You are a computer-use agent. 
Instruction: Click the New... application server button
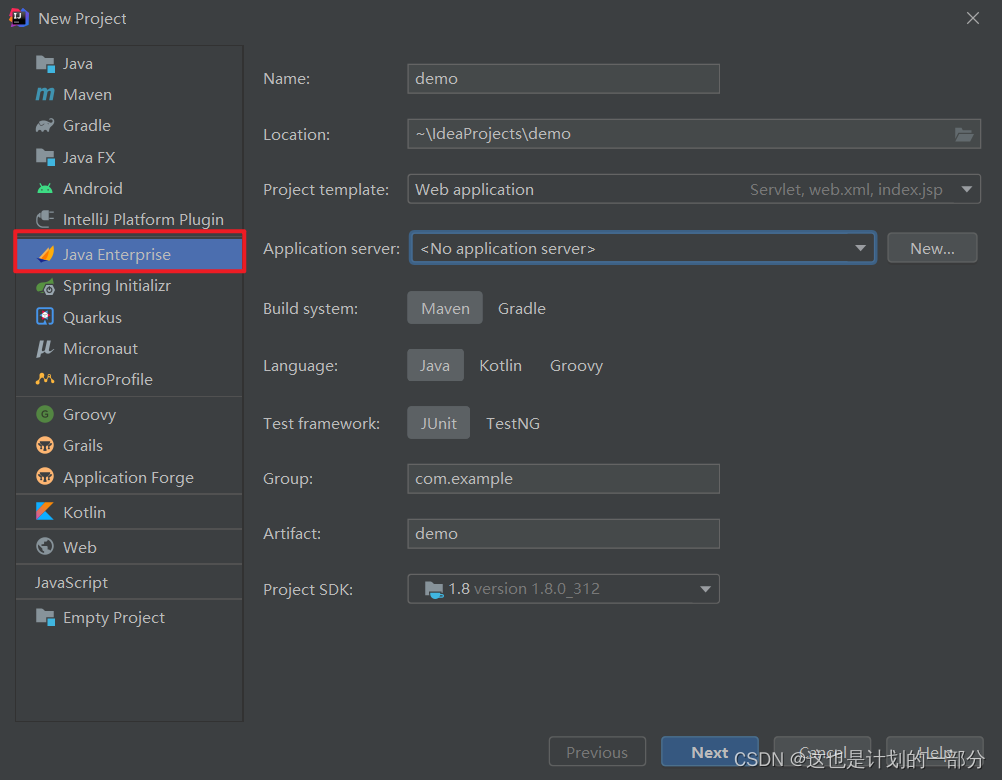932,248
